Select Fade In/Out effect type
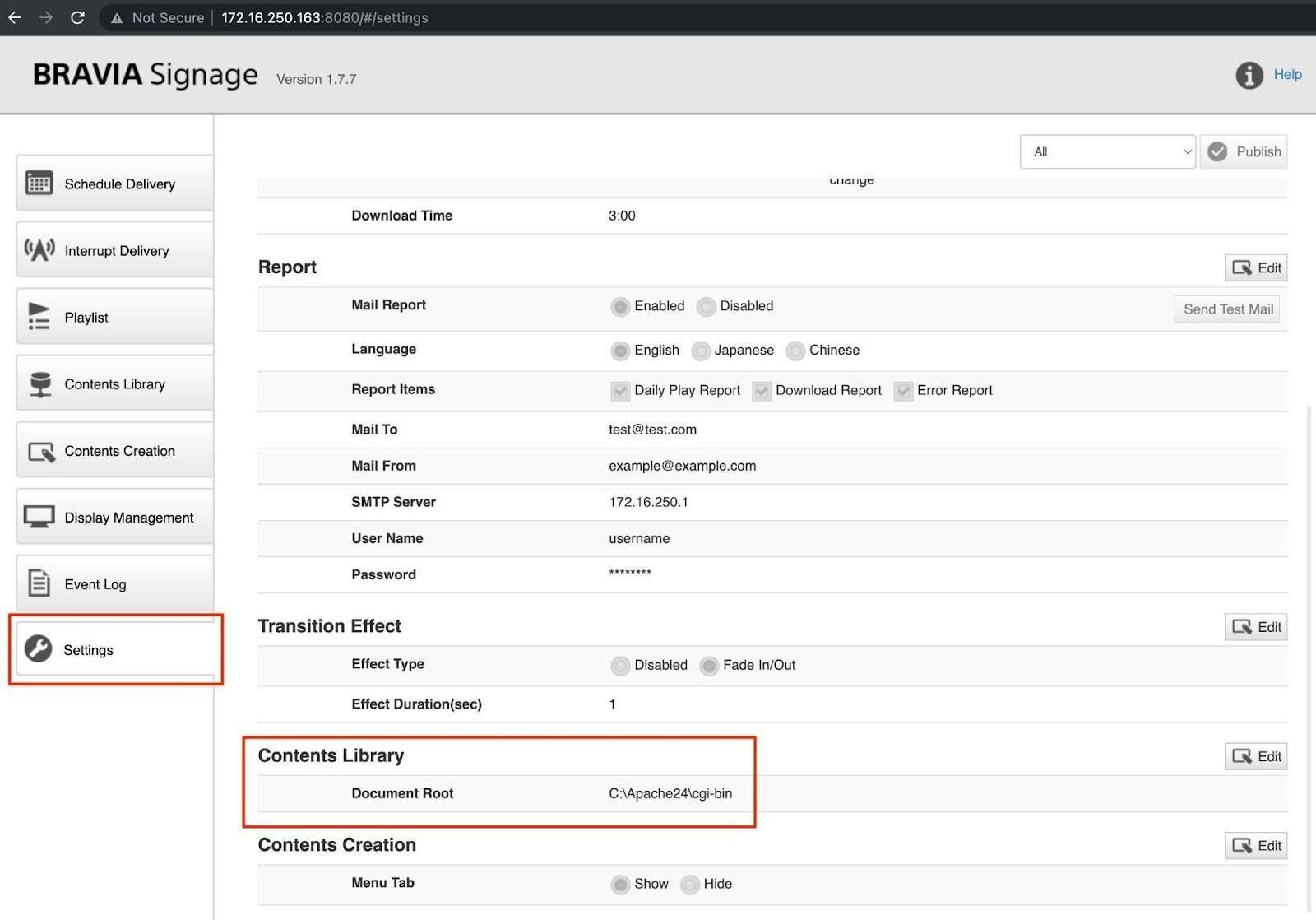 tap(709, 665)
